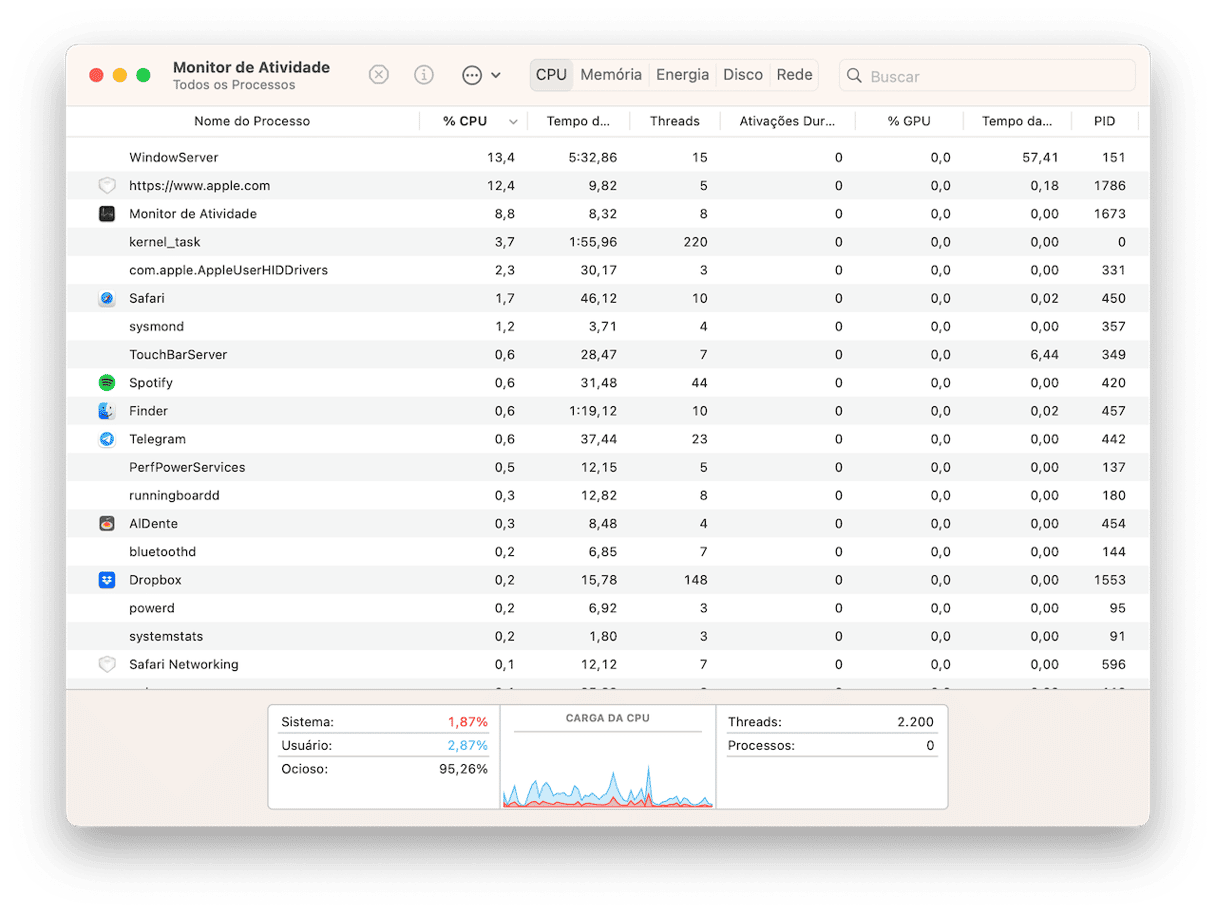Viewport: 1216px width, 913px height.
Task: Switch to the Rede tab
Action: click(x=795, y=75)
